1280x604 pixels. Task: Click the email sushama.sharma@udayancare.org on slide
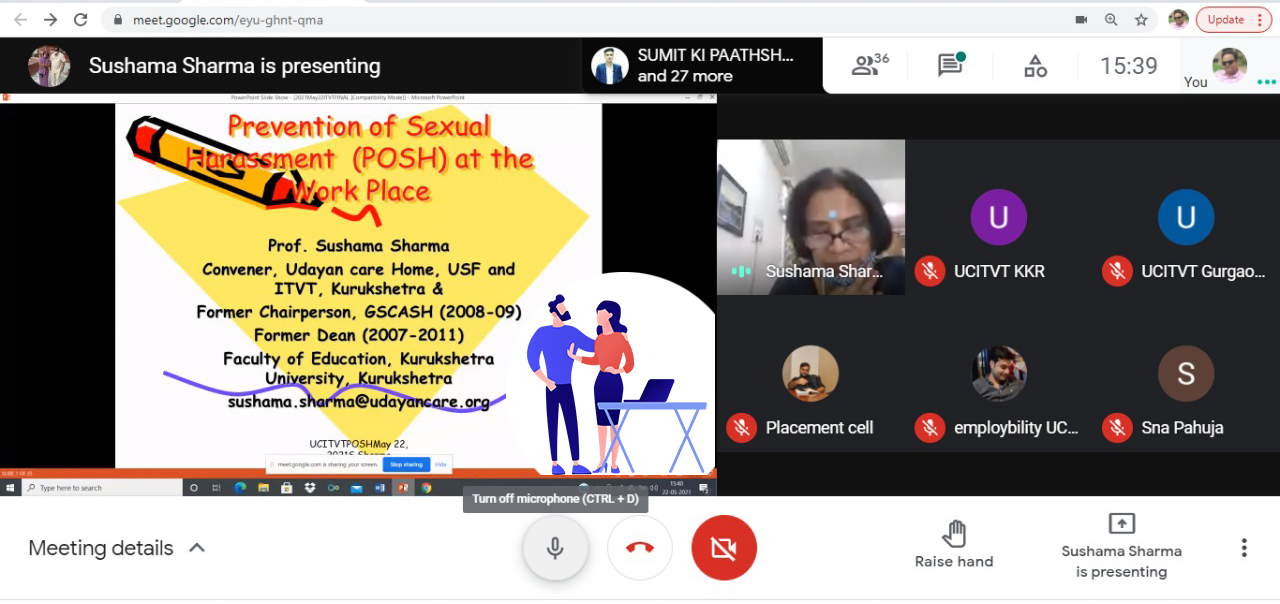click(359, 403)
